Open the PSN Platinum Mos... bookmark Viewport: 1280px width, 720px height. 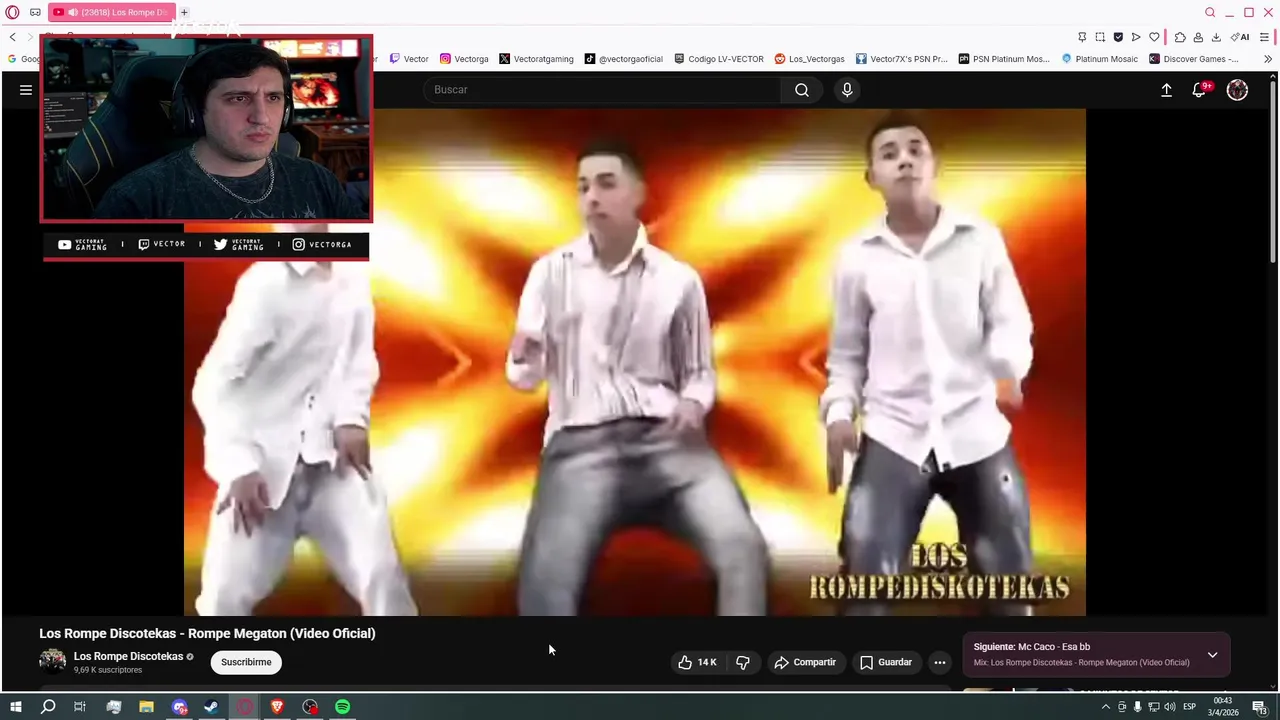point(1004,59)
